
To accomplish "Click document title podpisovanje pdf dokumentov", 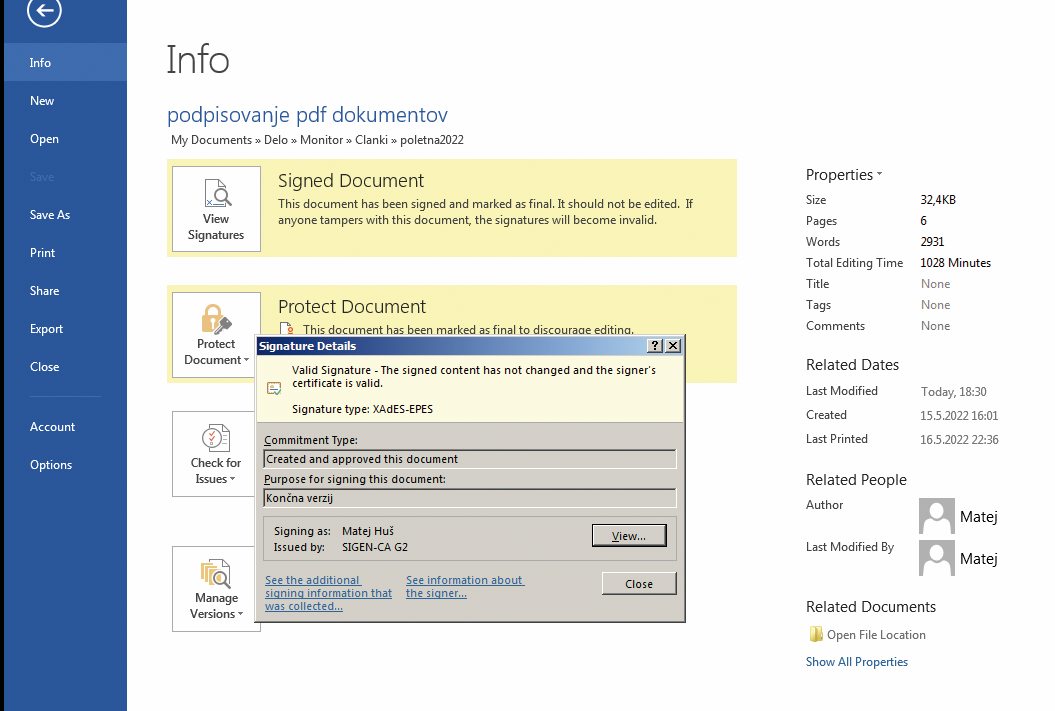I will pos(307,115).
